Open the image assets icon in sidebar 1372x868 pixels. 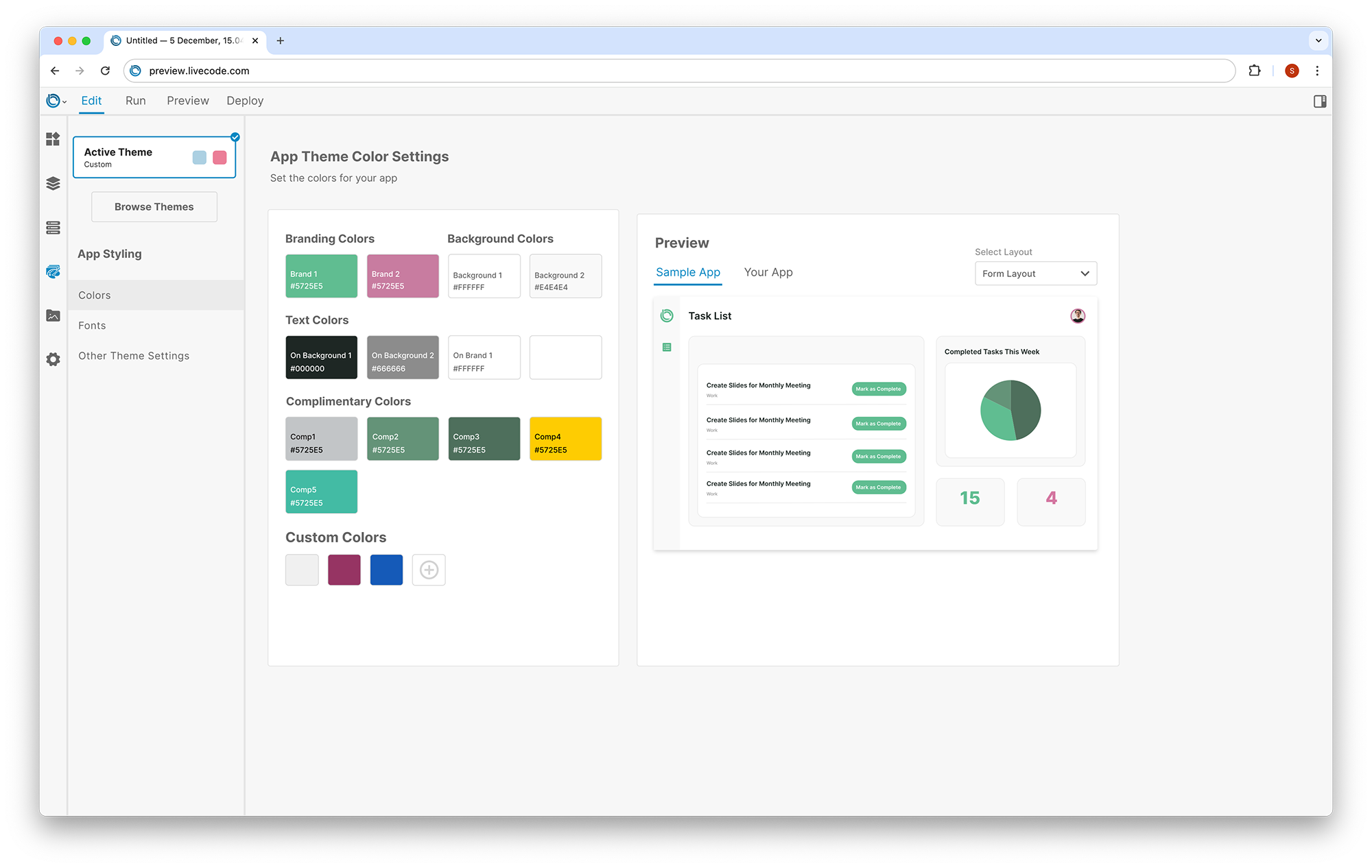[x=53, y=315]
